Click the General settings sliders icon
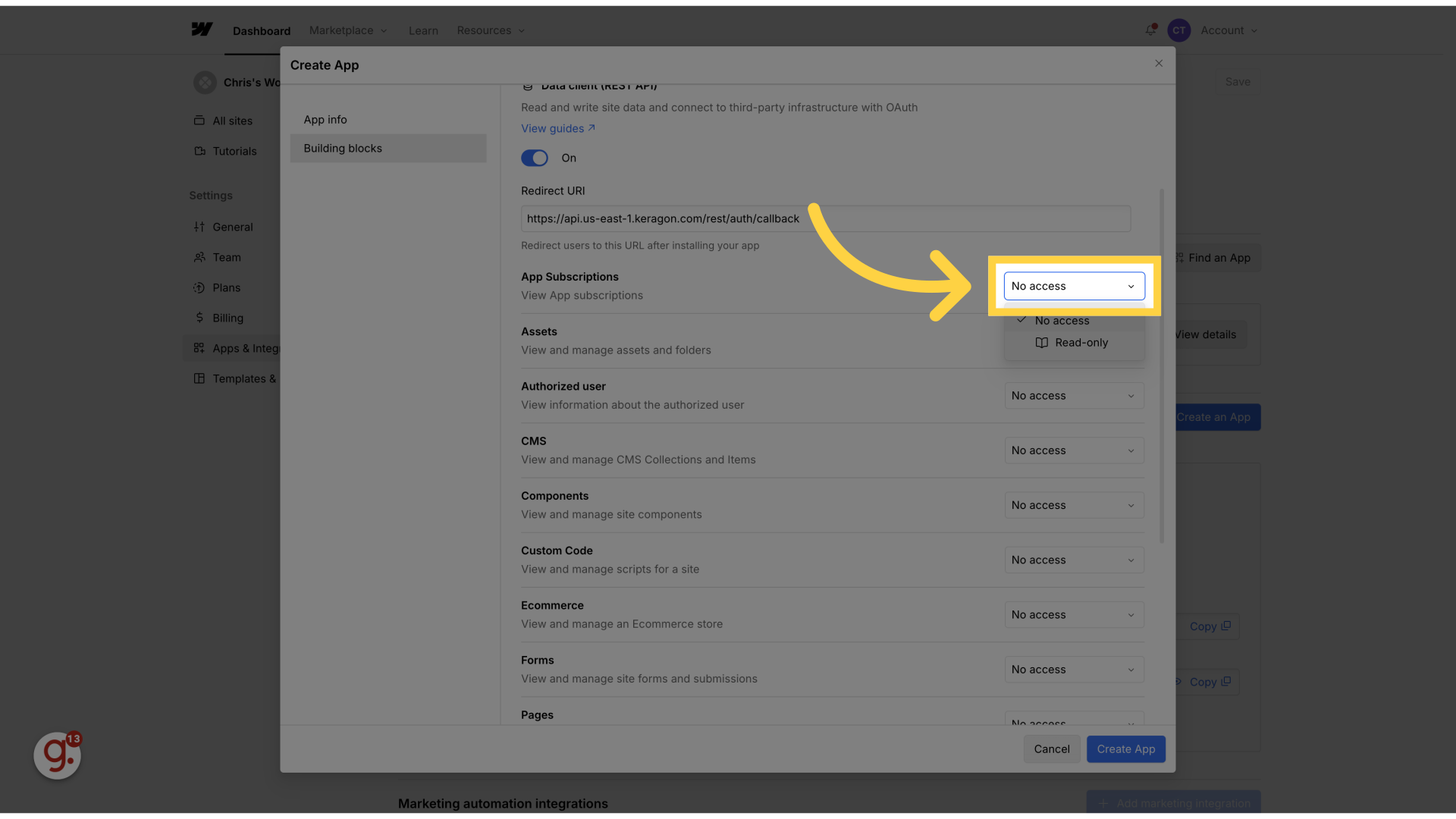 click(x=199, y=227)
